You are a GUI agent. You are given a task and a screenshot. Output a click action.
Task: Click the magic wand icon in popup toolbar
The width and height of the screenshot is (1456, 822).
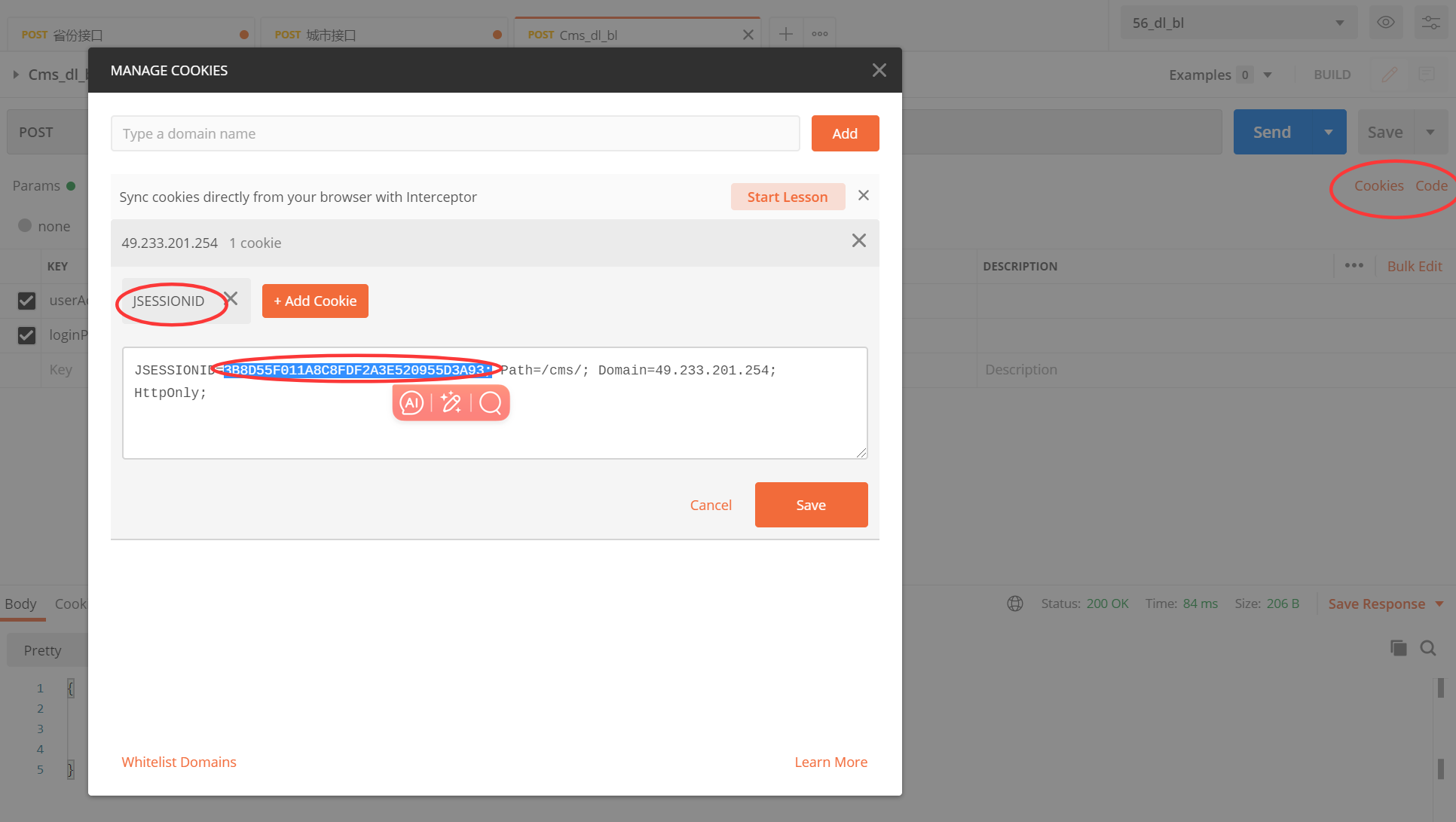point(451,403)
